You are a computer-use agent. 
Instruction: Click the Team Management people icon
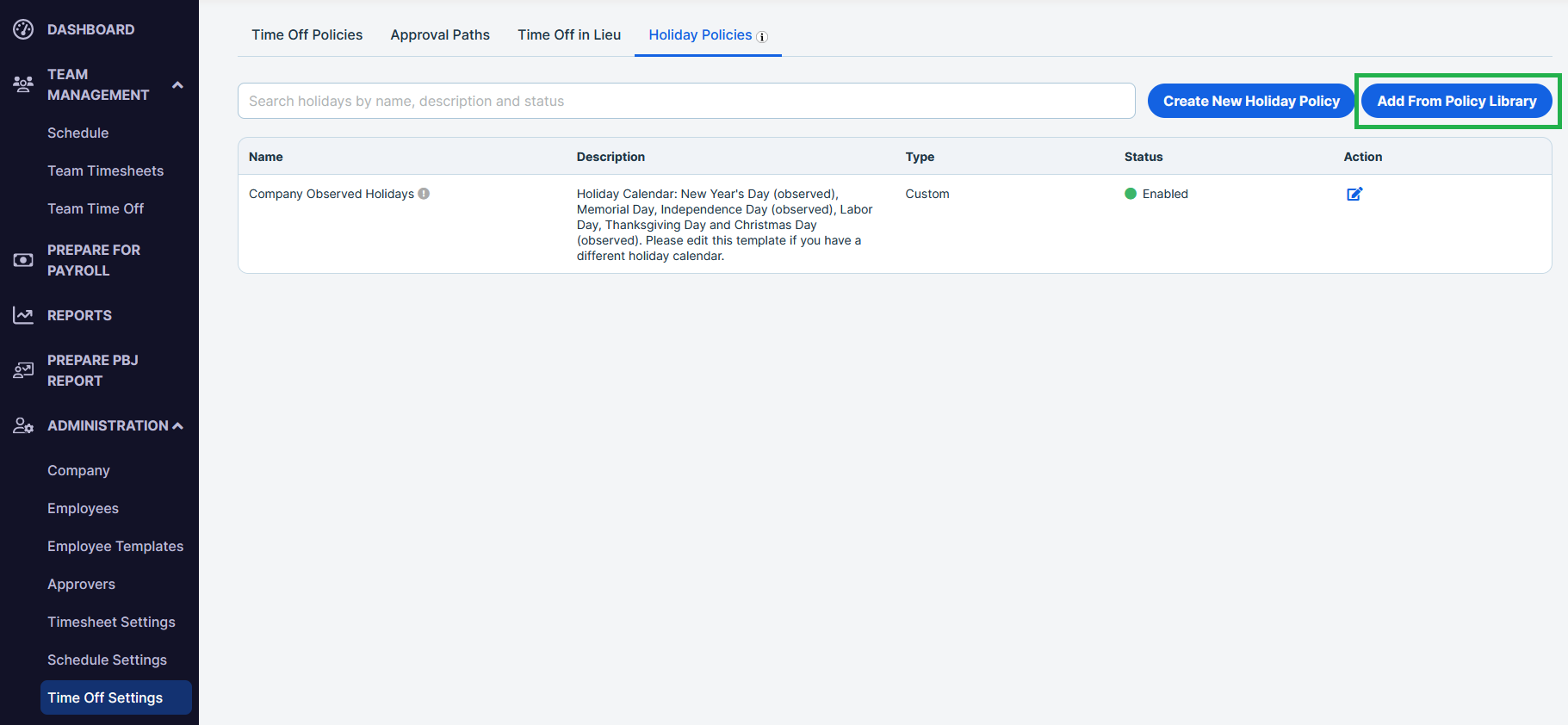coord(23,84)
